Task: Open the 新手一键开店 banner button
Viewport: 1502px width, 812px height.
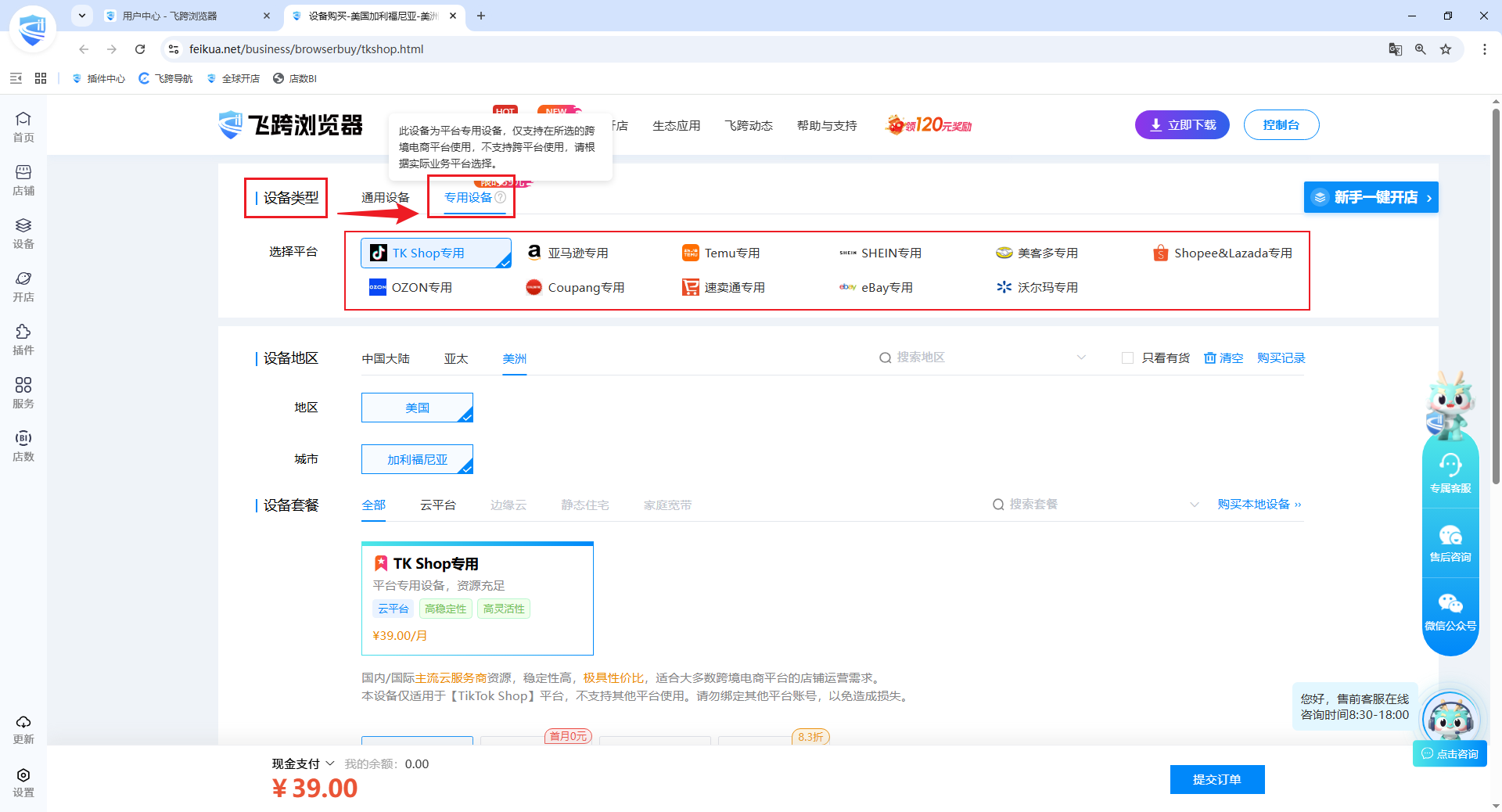Action: (x=1371, y=197)
